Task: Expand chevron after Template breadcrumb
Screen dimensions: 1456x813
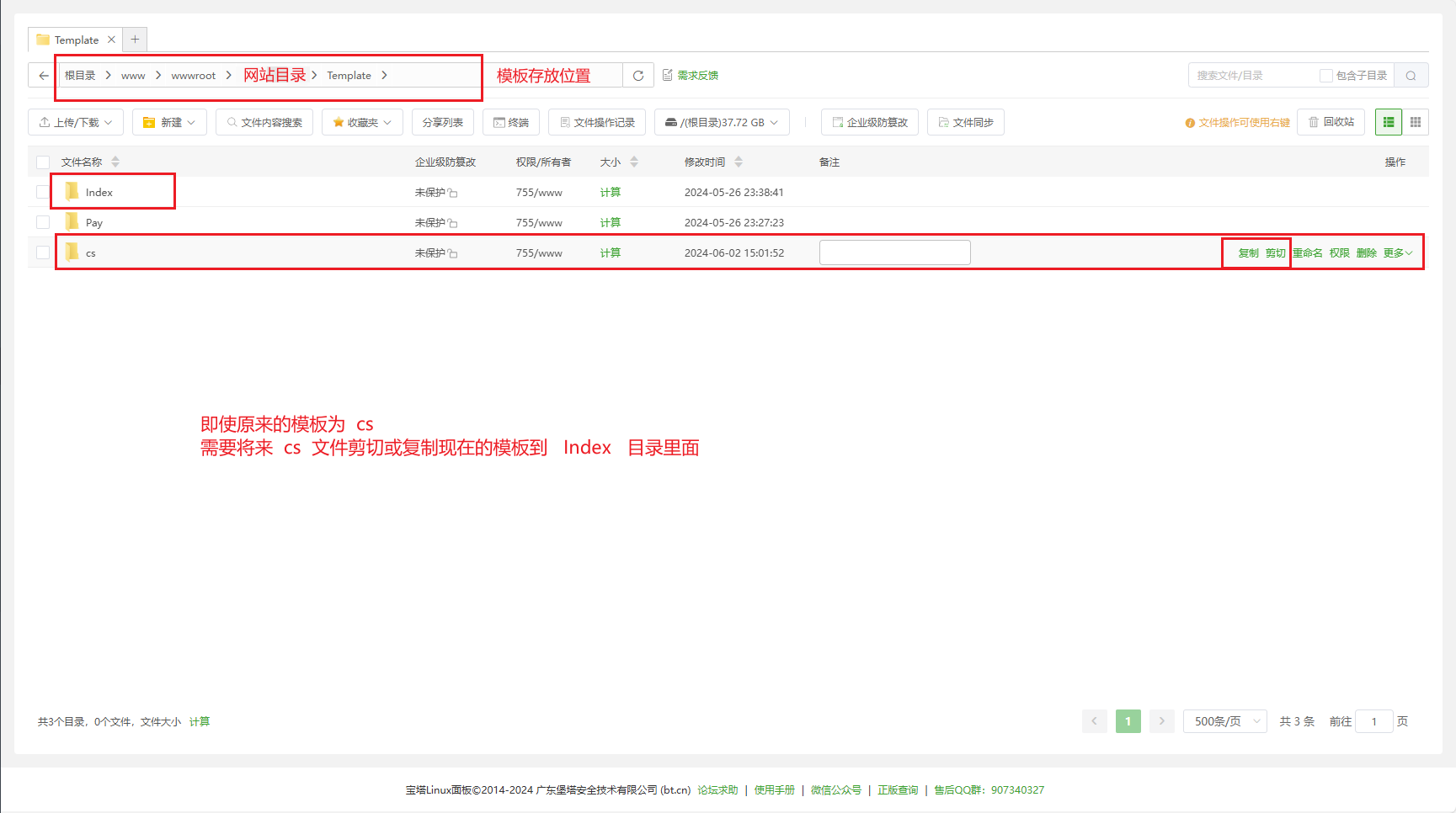Action: coord(384,76)
